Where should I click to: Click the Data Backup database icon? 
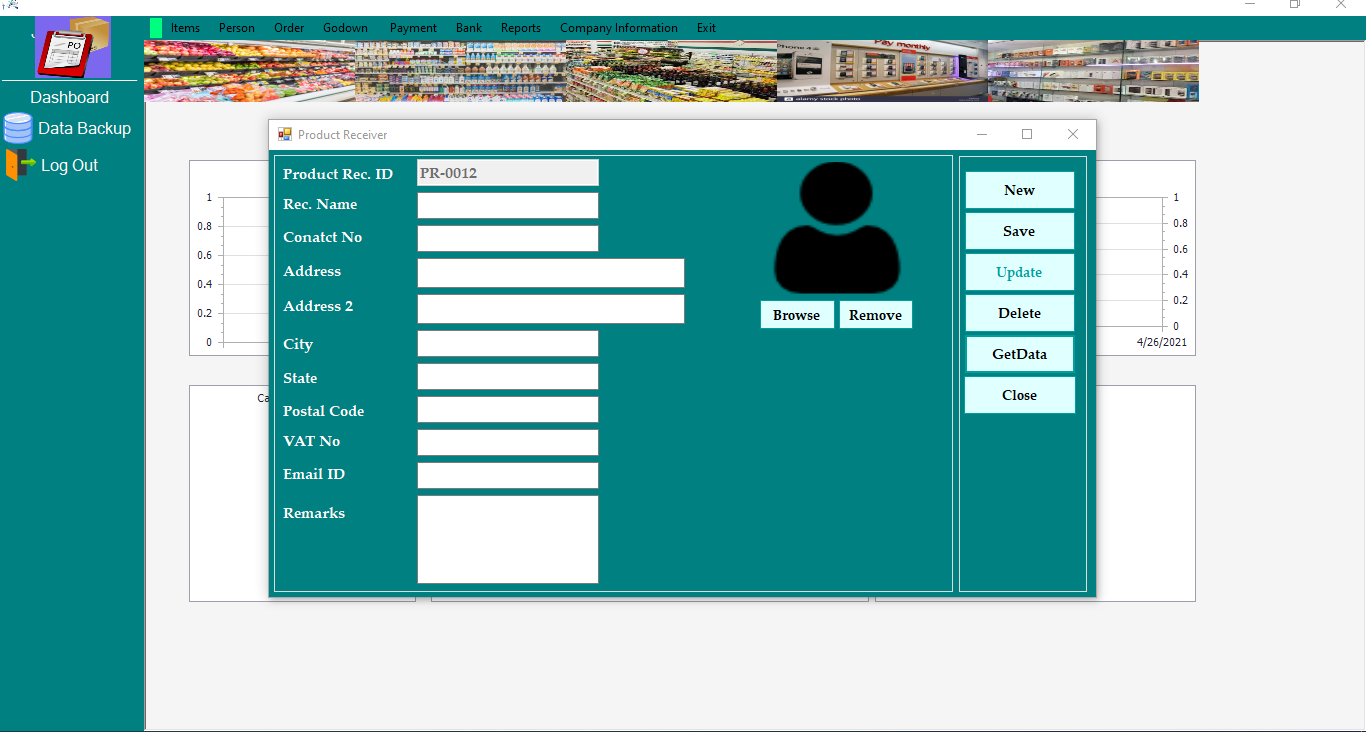point(17,128)
